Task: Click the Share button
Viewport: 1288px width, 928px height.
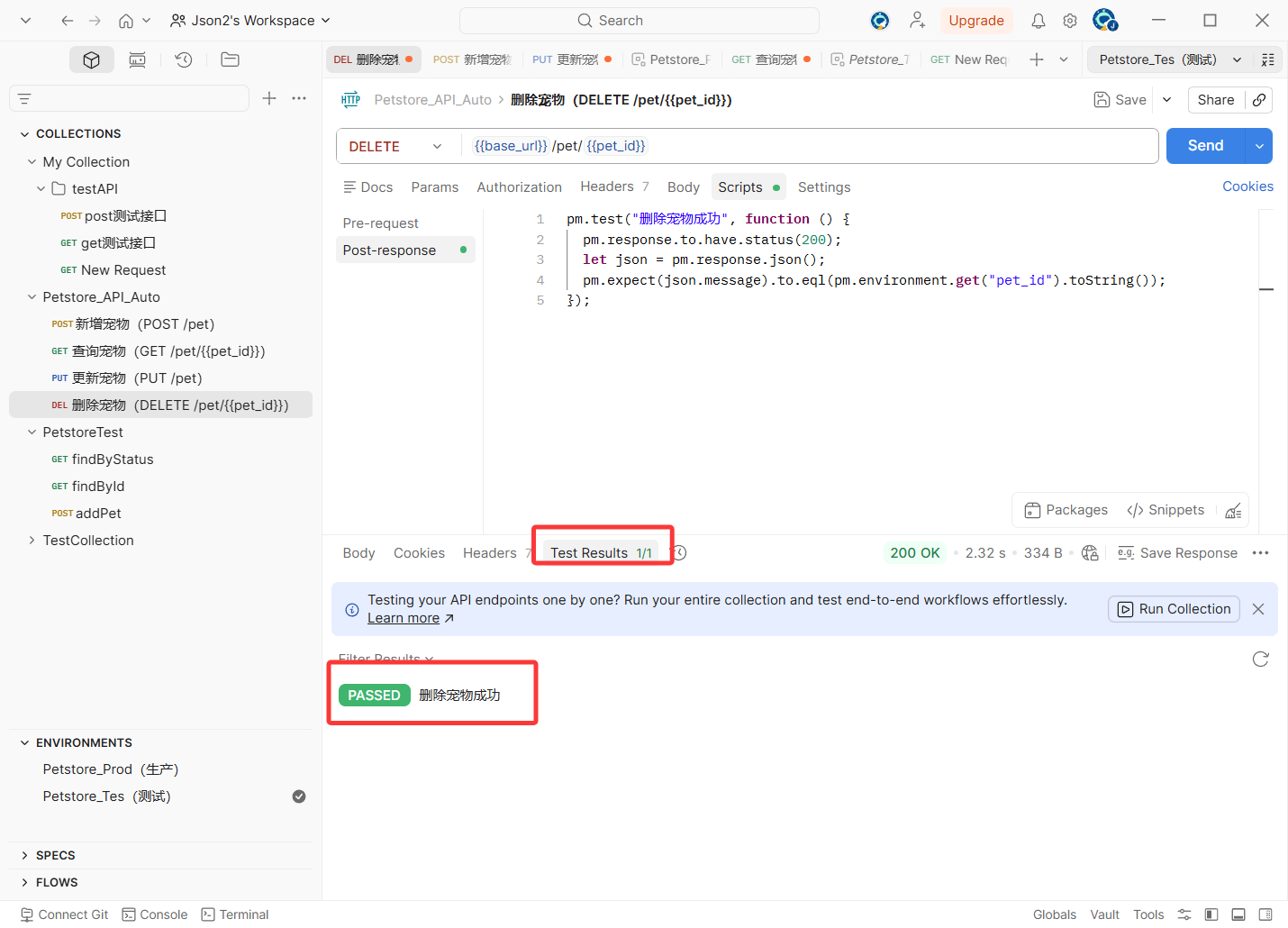Action: pos(1216,100)
